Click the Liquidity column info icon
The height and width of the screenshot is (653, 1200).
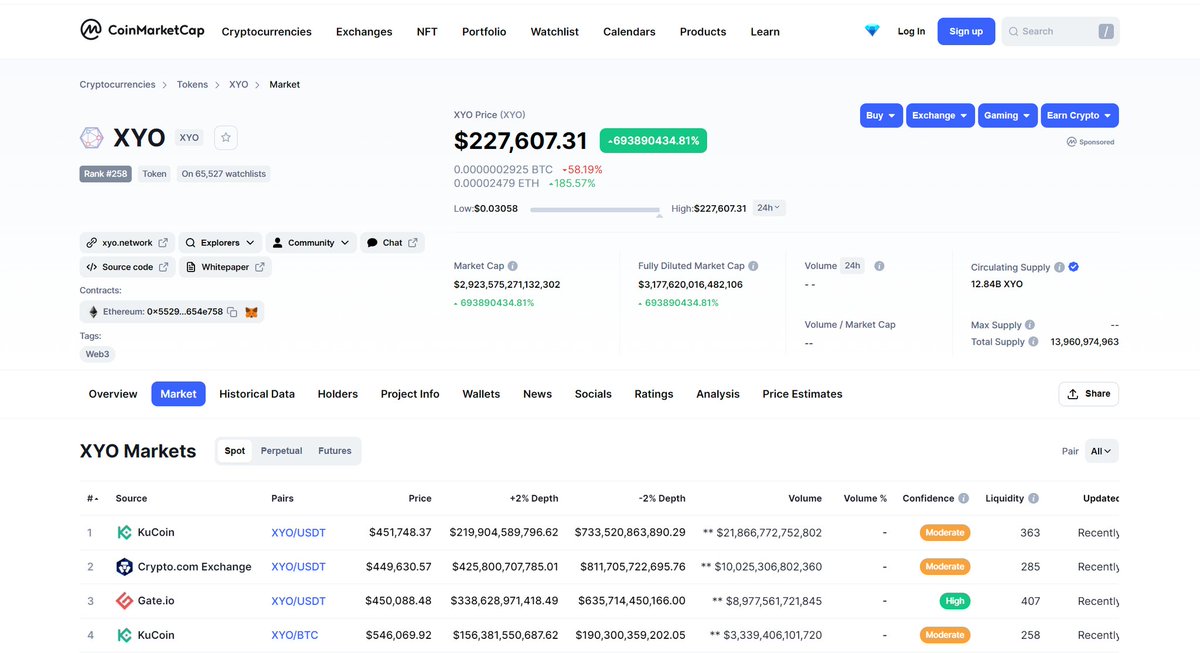pyautogui.click(x=1033, y=498)
